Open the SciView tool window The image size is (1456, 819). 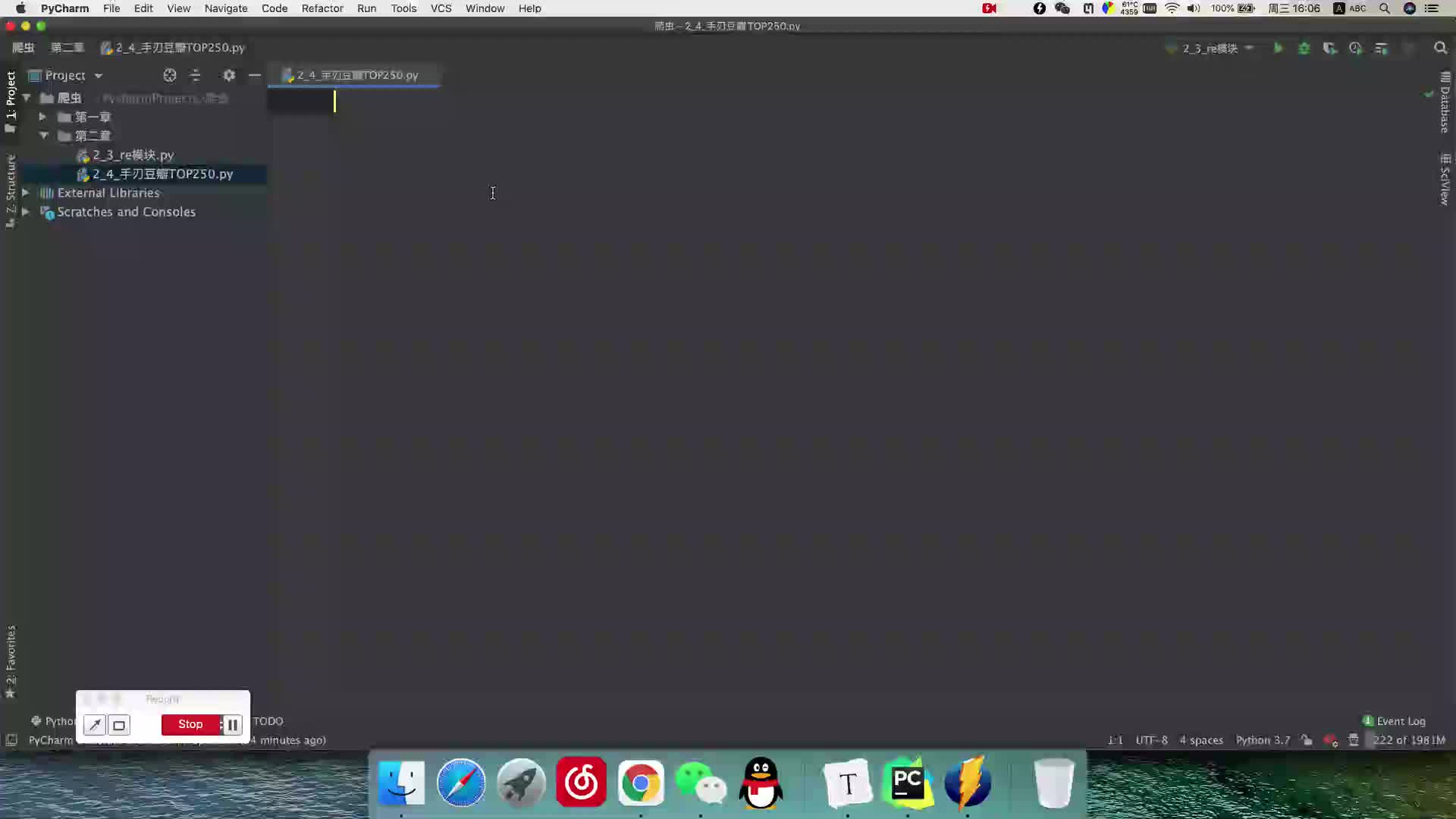[1445, 179]
